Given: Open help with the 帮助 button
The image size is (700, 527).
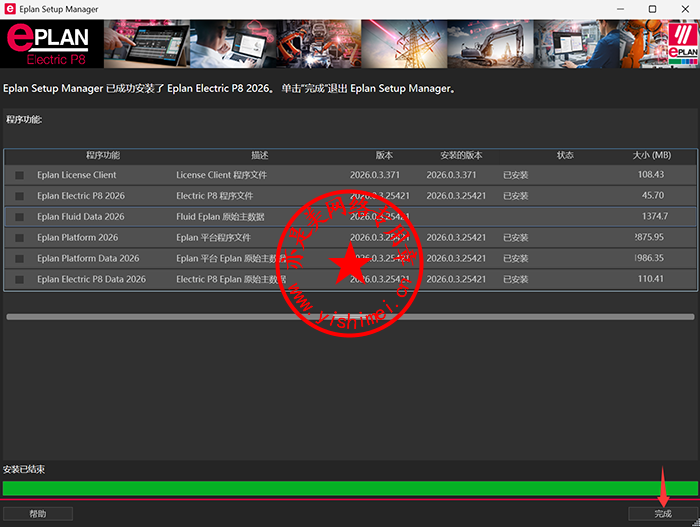Looking at the screenshot, I should tap(38, 514).
